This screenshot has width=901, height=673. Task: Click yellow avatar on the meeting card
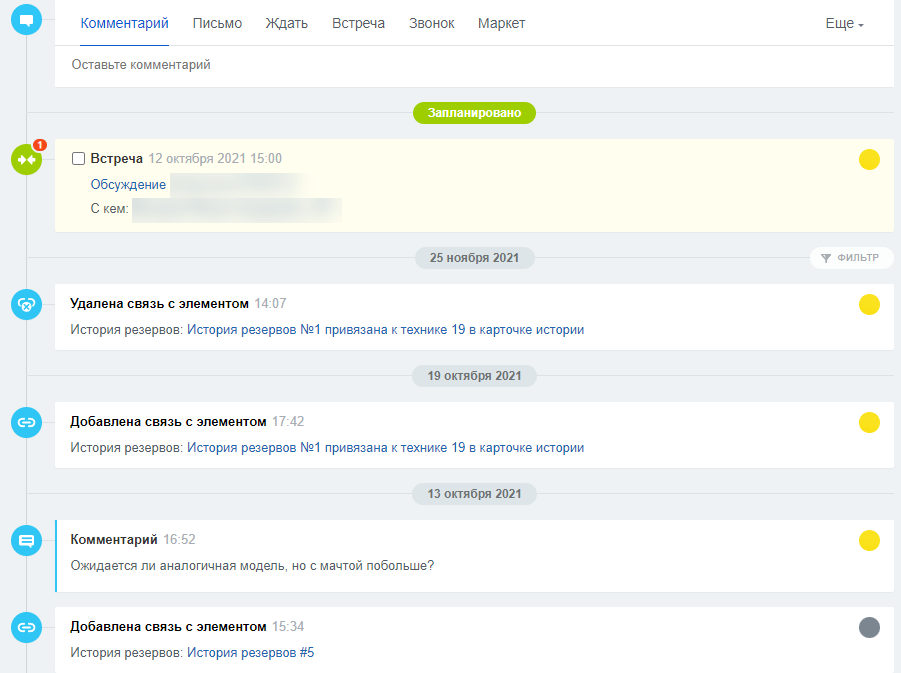tap(869, 159)
